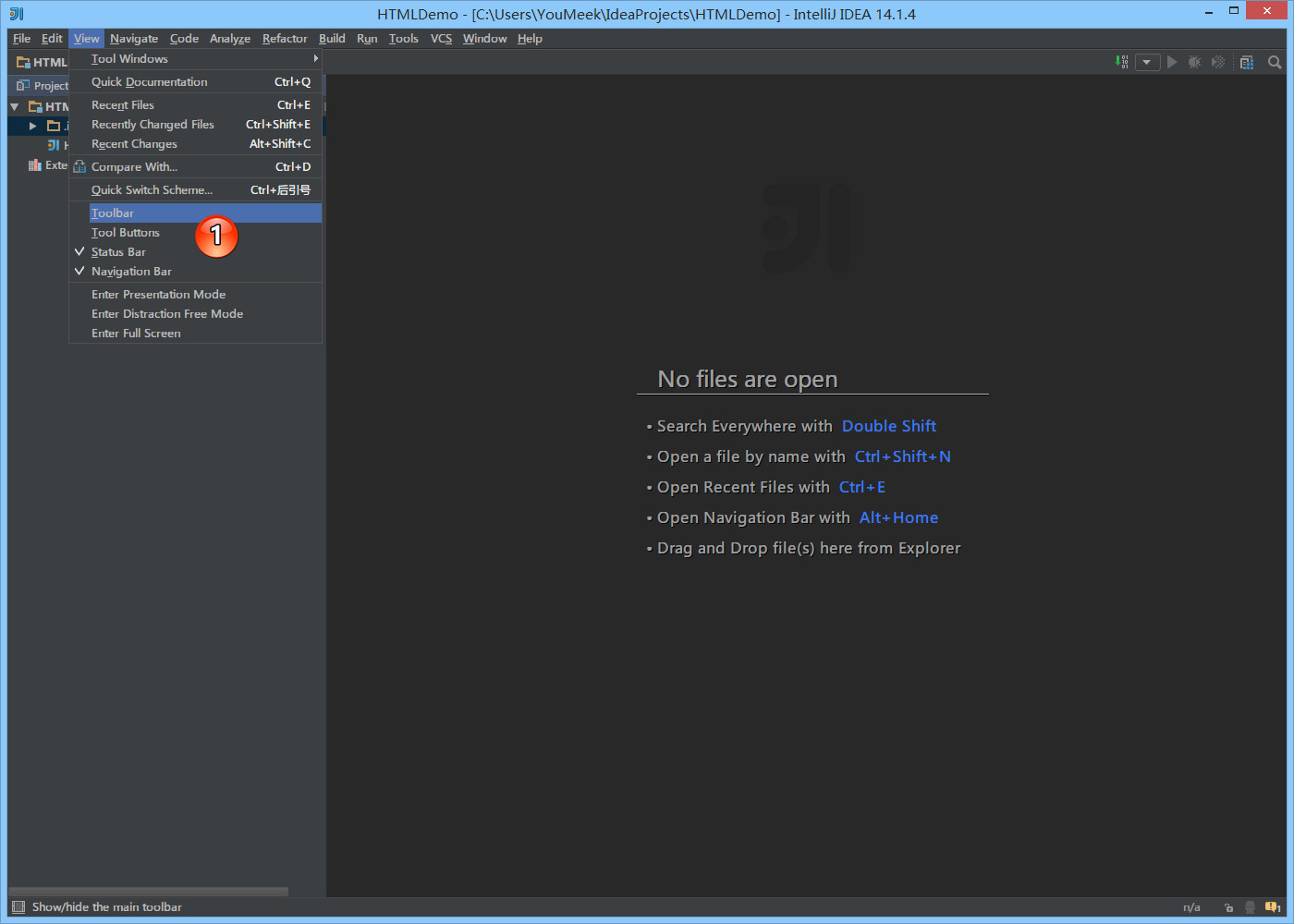The image size is (1294, 924).
Task: Choose Enter Presentation Mode
Action: click(x=158, y=295)
